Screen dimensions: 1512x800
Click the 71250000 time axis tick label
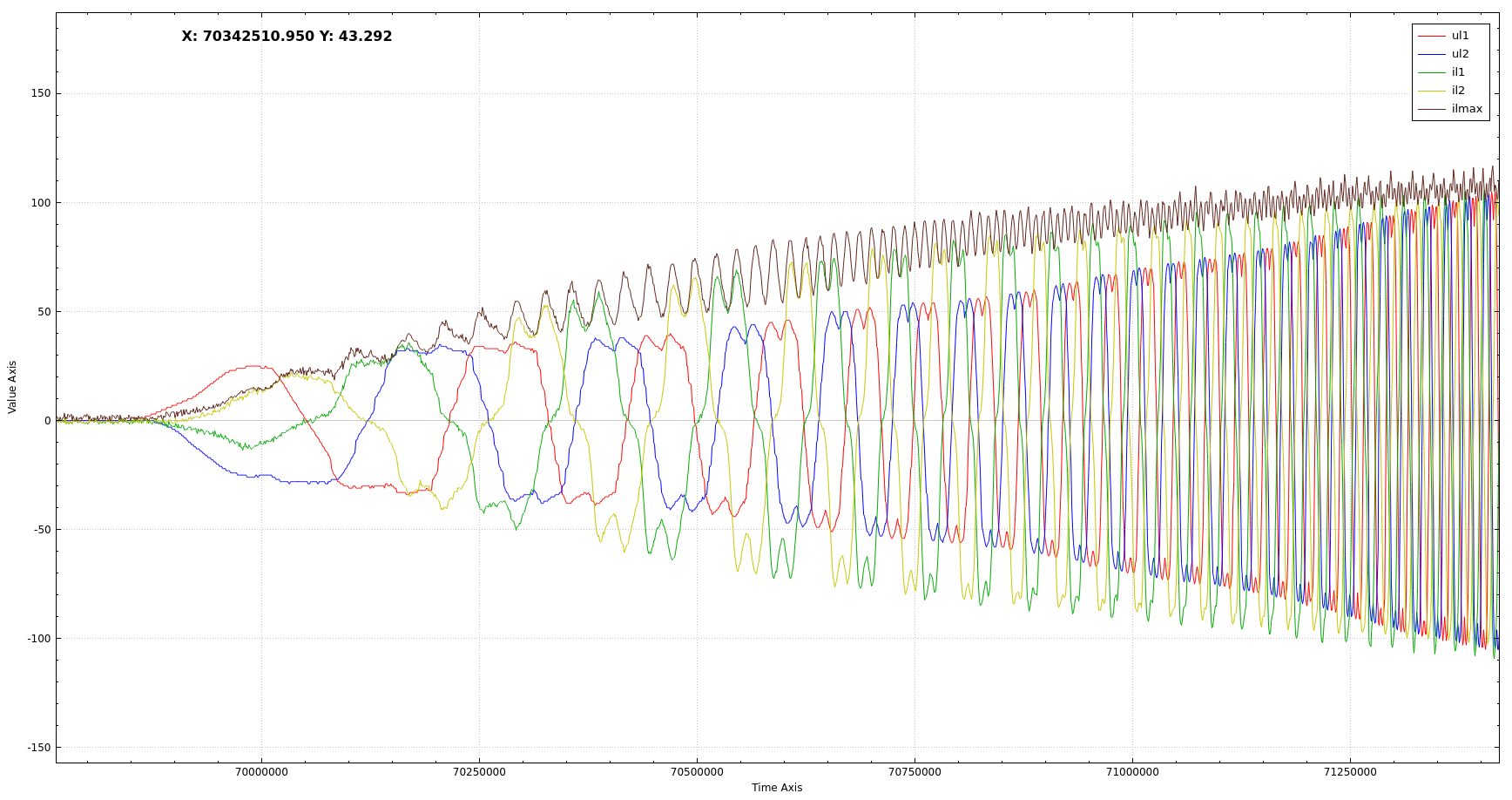(x=1350, y=772)
